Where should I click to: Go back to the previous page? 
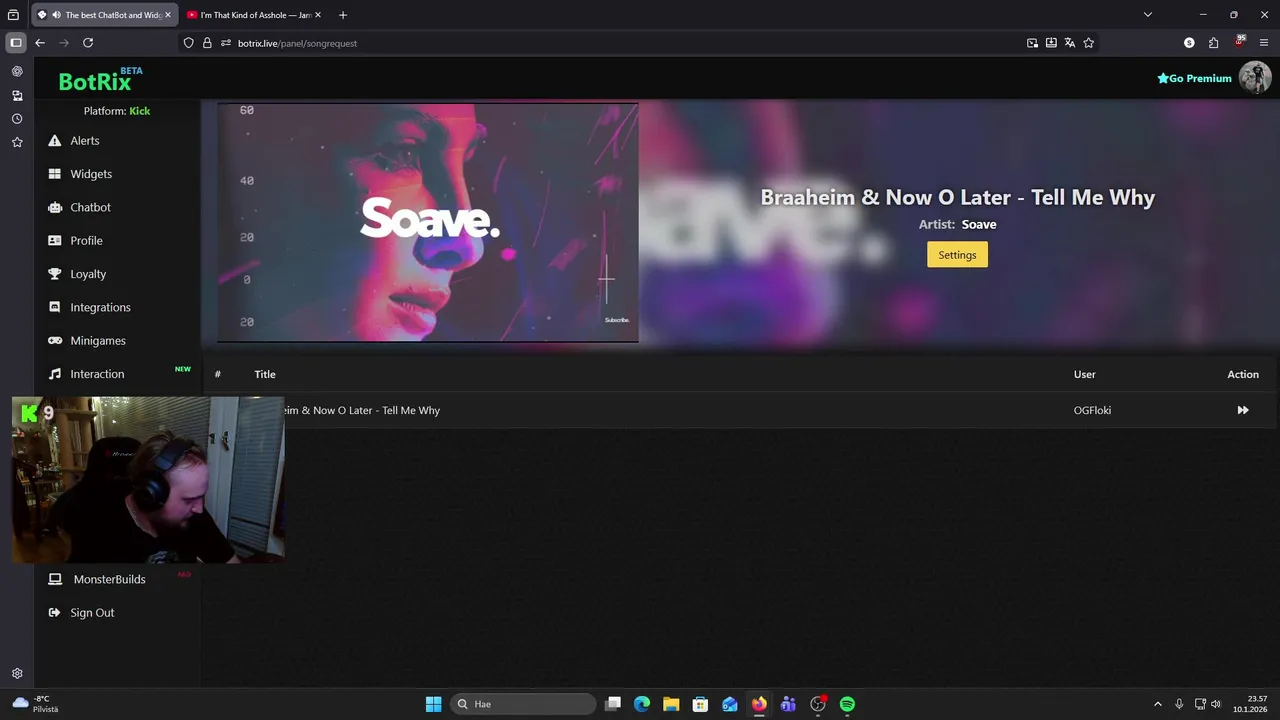point(40,43)
